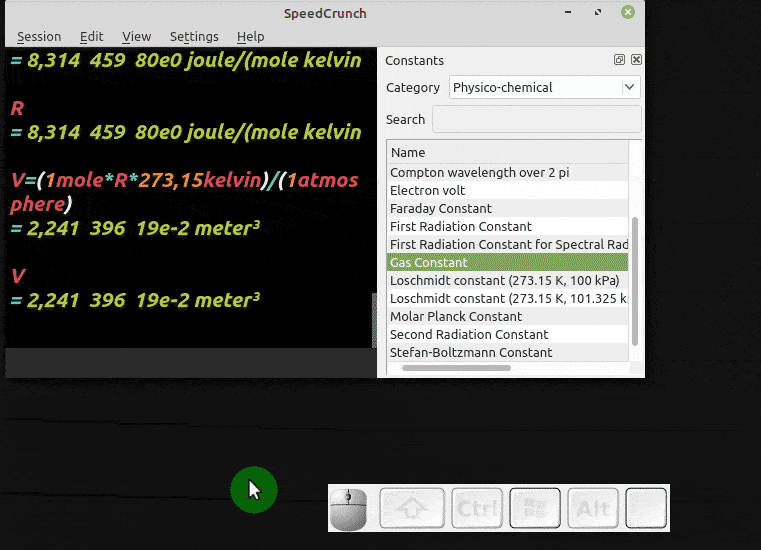The height and width of the screenshot is (550, 761).
Task: Click the constants list vertical scrollbar
Action: (x=635, y=282)
